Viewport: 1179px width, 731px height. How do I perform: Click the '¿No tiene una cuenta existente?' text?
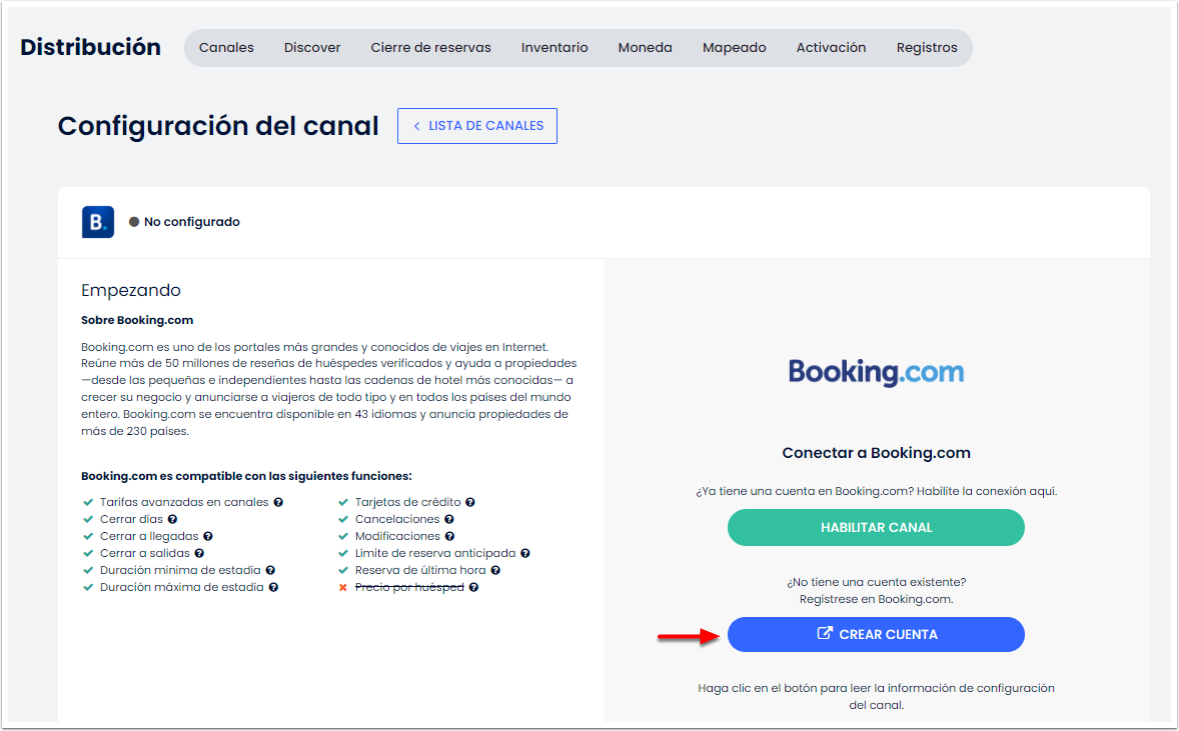pyautogui.click(x=876, y=582)
